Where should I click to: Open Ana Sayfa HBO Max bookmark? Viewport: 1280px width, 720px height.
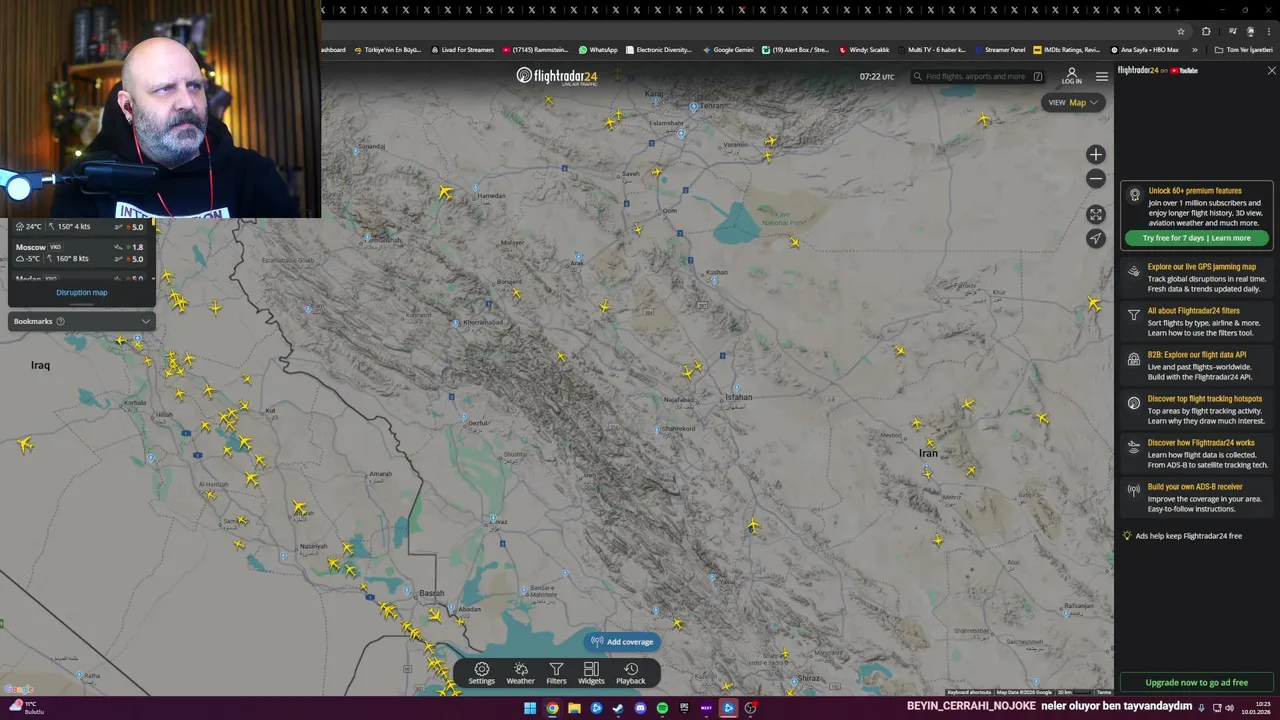tap(1145, 49)
